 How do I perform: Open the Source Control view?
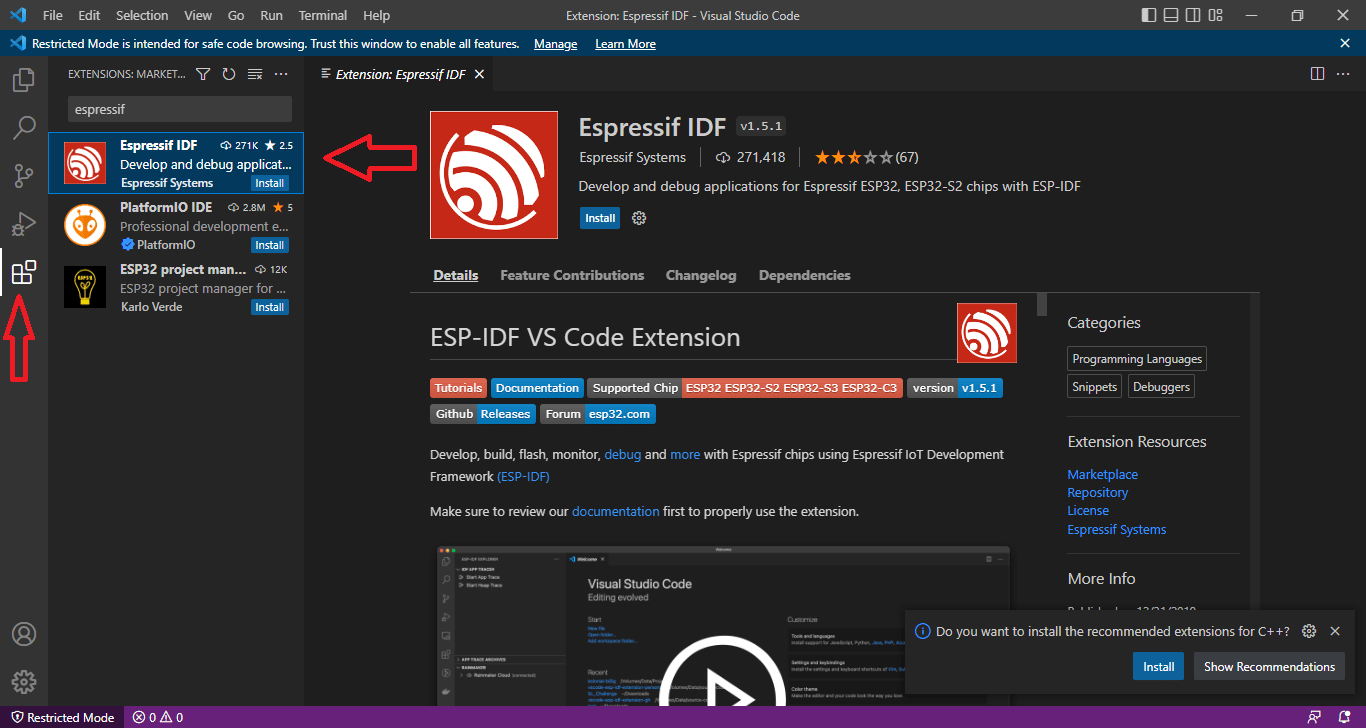(x=24, y=176)
